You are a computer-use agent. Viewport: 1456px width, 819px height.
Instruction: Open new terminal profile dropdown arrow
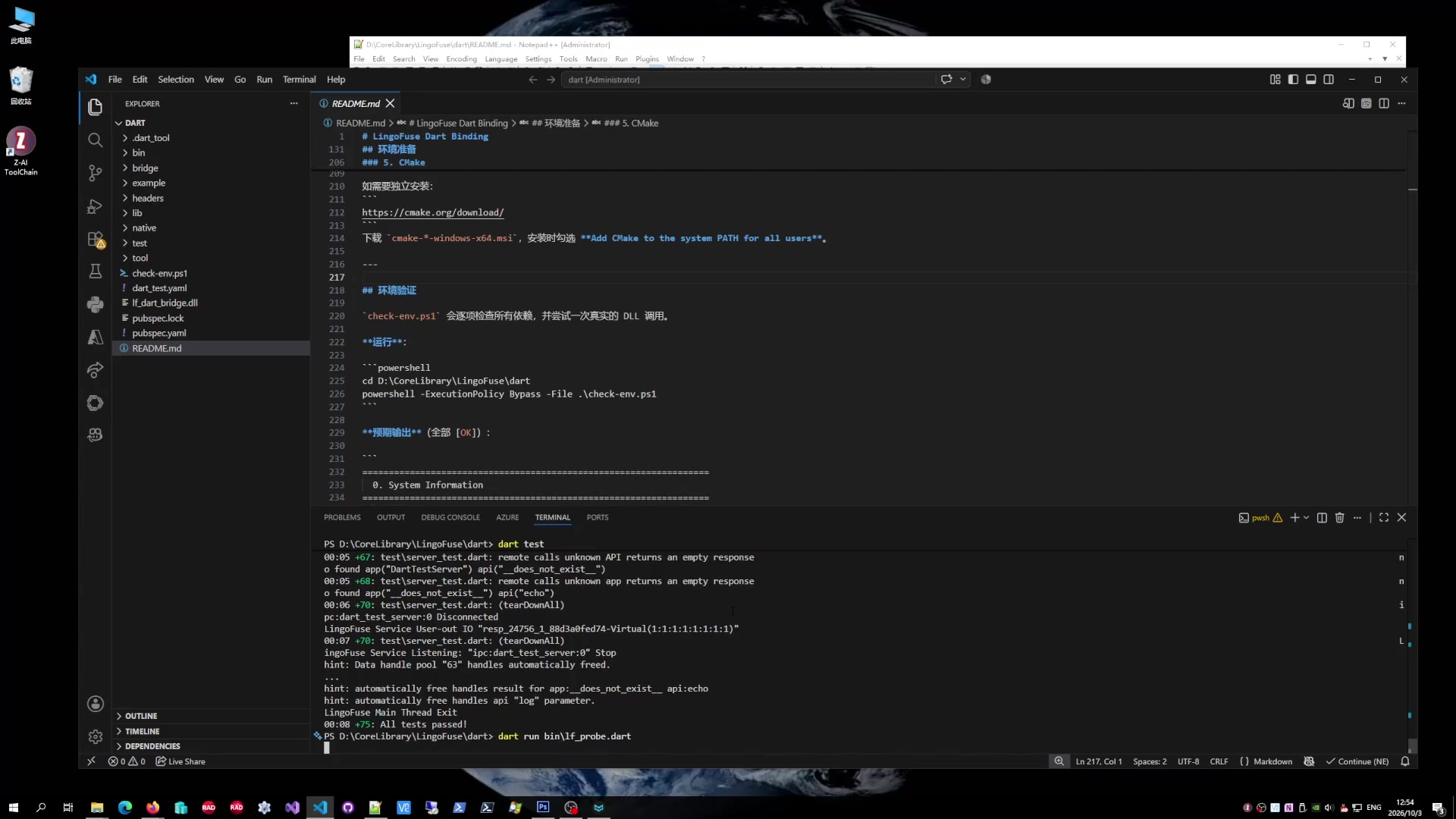pyautogui.click(x=1306, y=517)
